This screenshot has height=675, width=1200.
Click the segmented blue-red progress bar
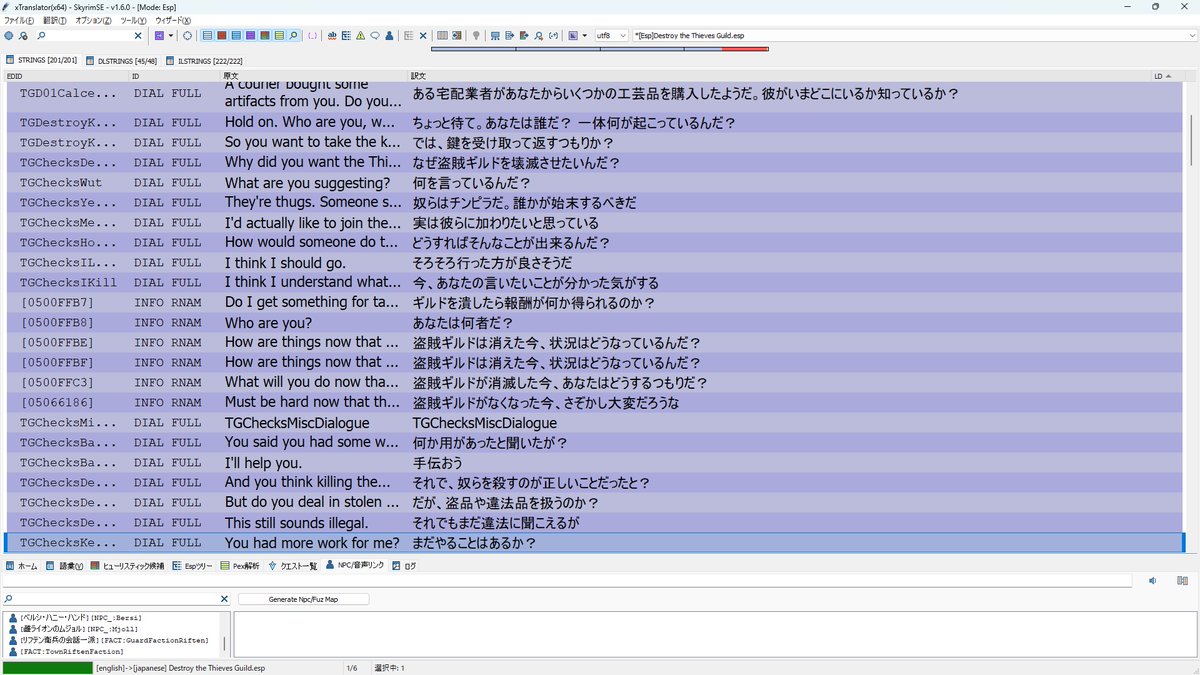pos(600,48)
